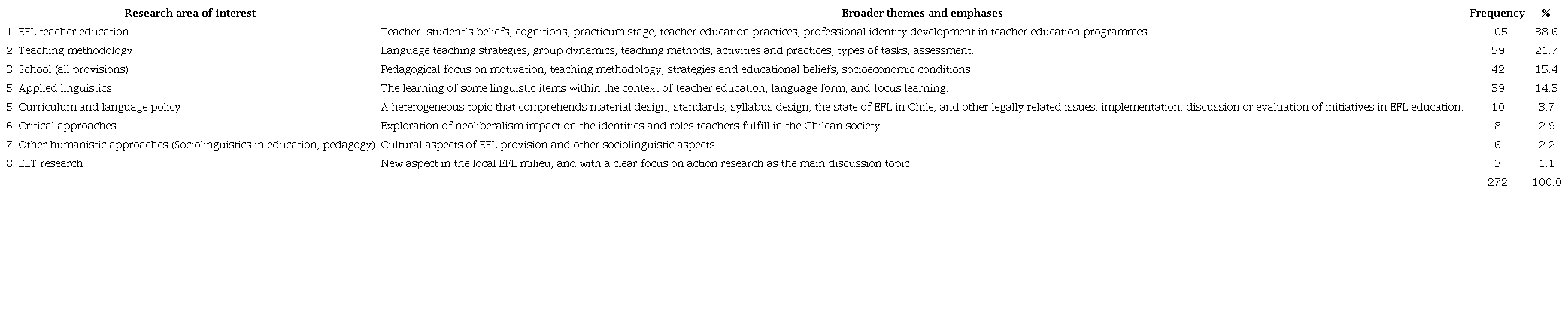This screenshot has height=335, width=1568.
Task: Select the "8. ELT research" row label
Action: click(x=44, y=163)
